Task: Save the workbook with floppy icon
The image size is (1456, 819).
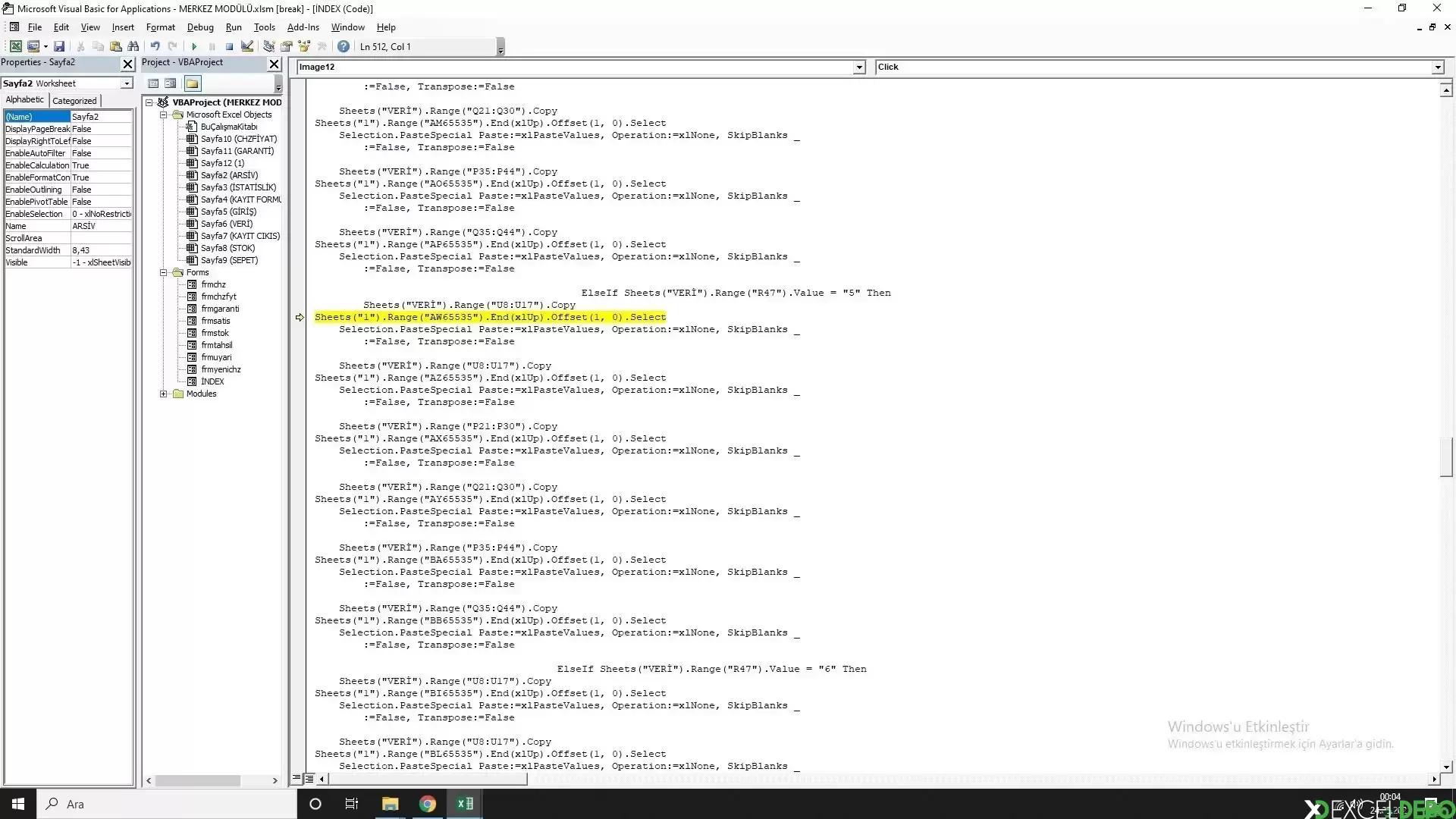Action: point(59,46)
